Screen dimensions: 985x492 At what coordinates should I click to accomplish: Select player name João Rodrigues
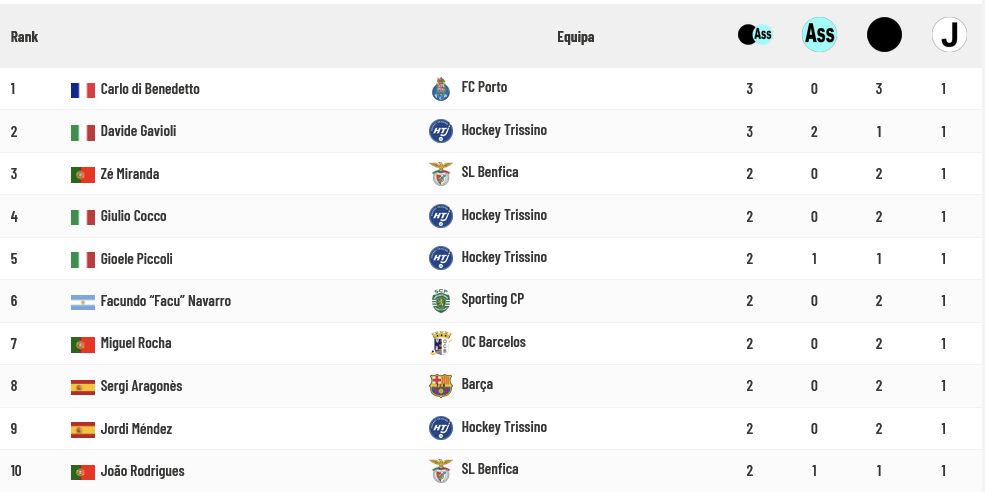(x=142, y=471)
